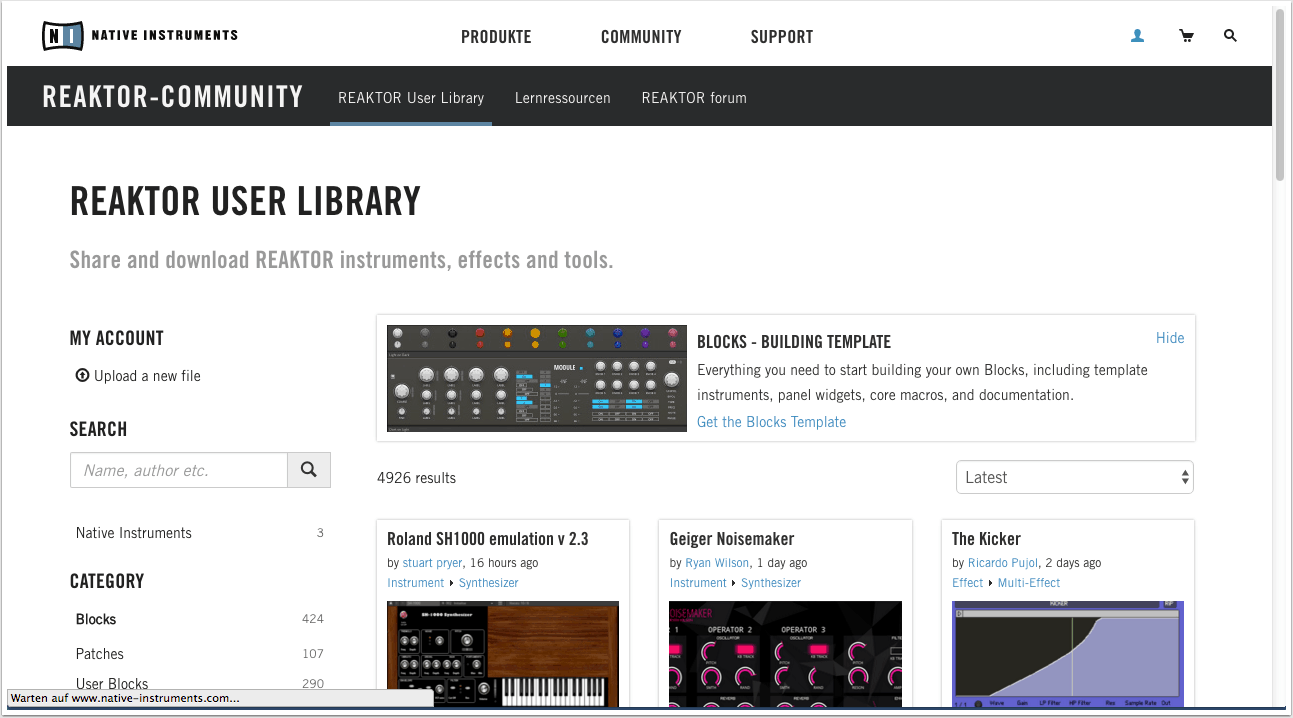Open the user account icon
The width and height of the screenshot is (1293, 718).
[x=1137, y=36]
